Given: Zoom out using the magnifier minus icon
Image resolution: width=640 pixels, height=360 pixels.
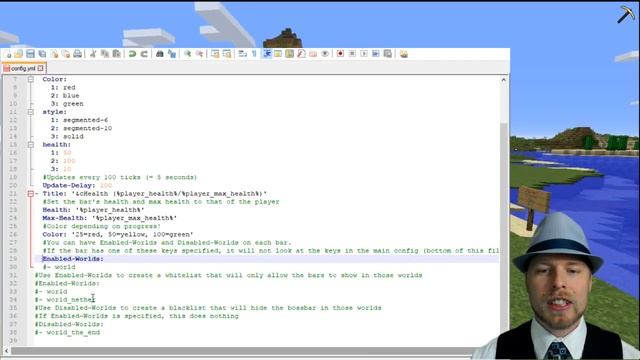Looking at the screenshot, I should click(199, 54).
